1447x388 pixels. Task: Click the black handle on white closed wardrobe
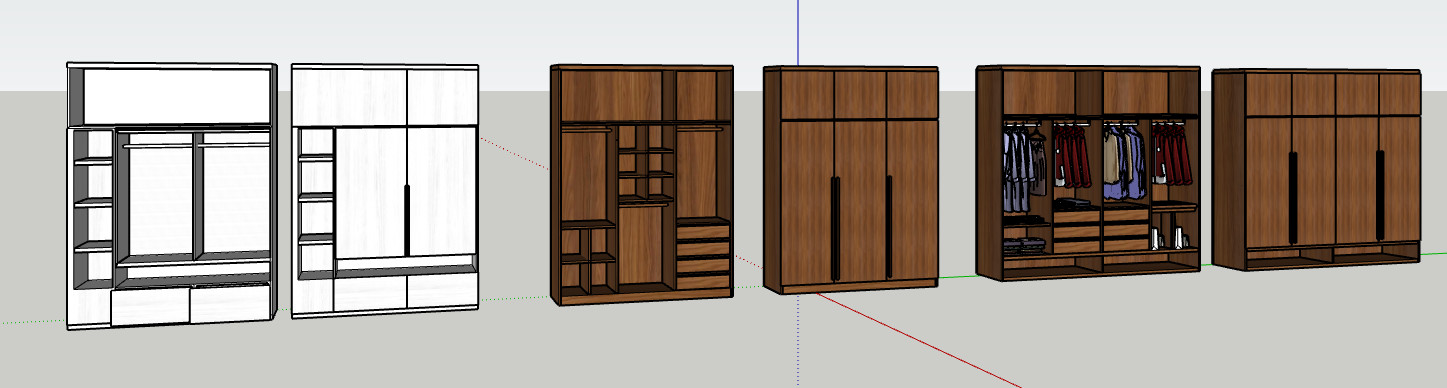pyautogui.click(x=407, y=220)
